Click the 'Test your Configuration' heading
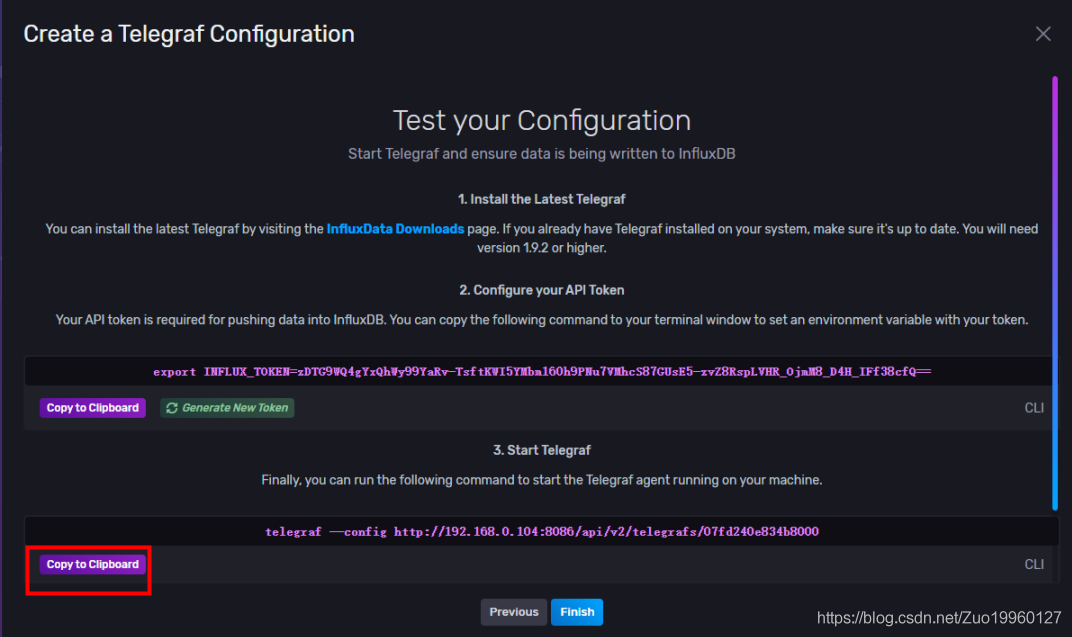This screenshot has height=637, width=1072. pyautogui.click(x=541, y=120)
